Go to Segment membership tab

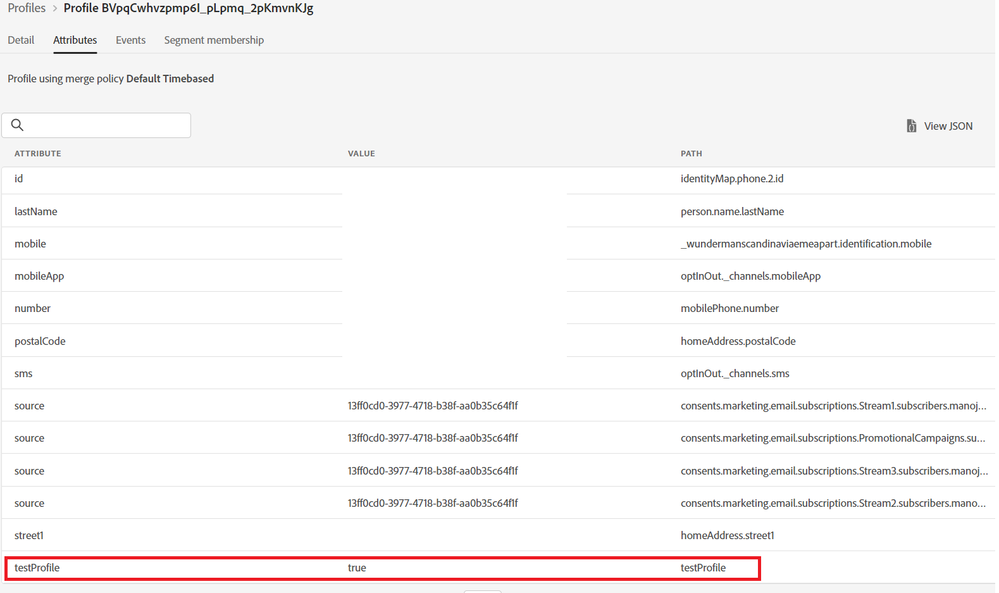pyautogui.click(x=214, y=40)
